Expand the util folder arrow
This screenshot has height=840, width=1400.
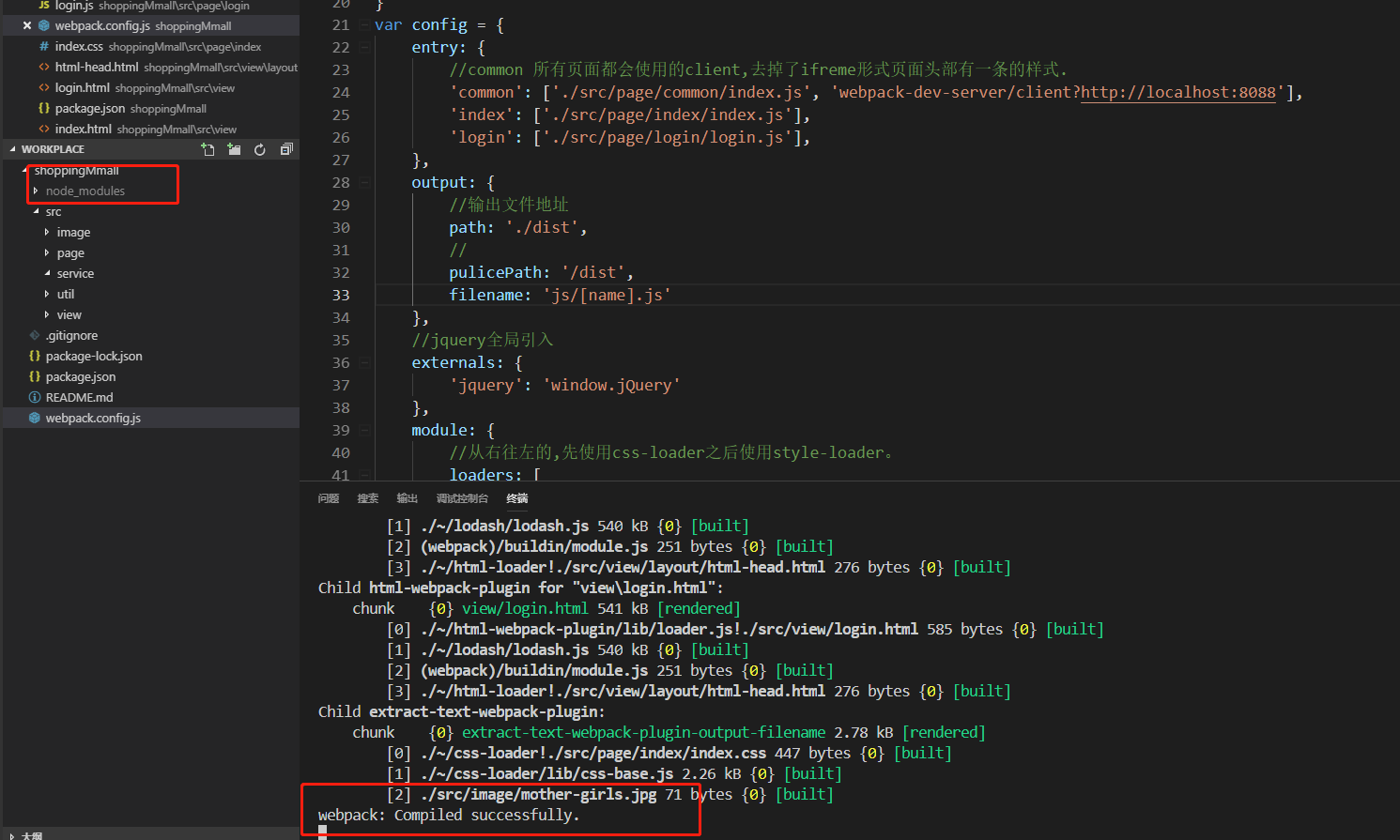click(47, 294)
